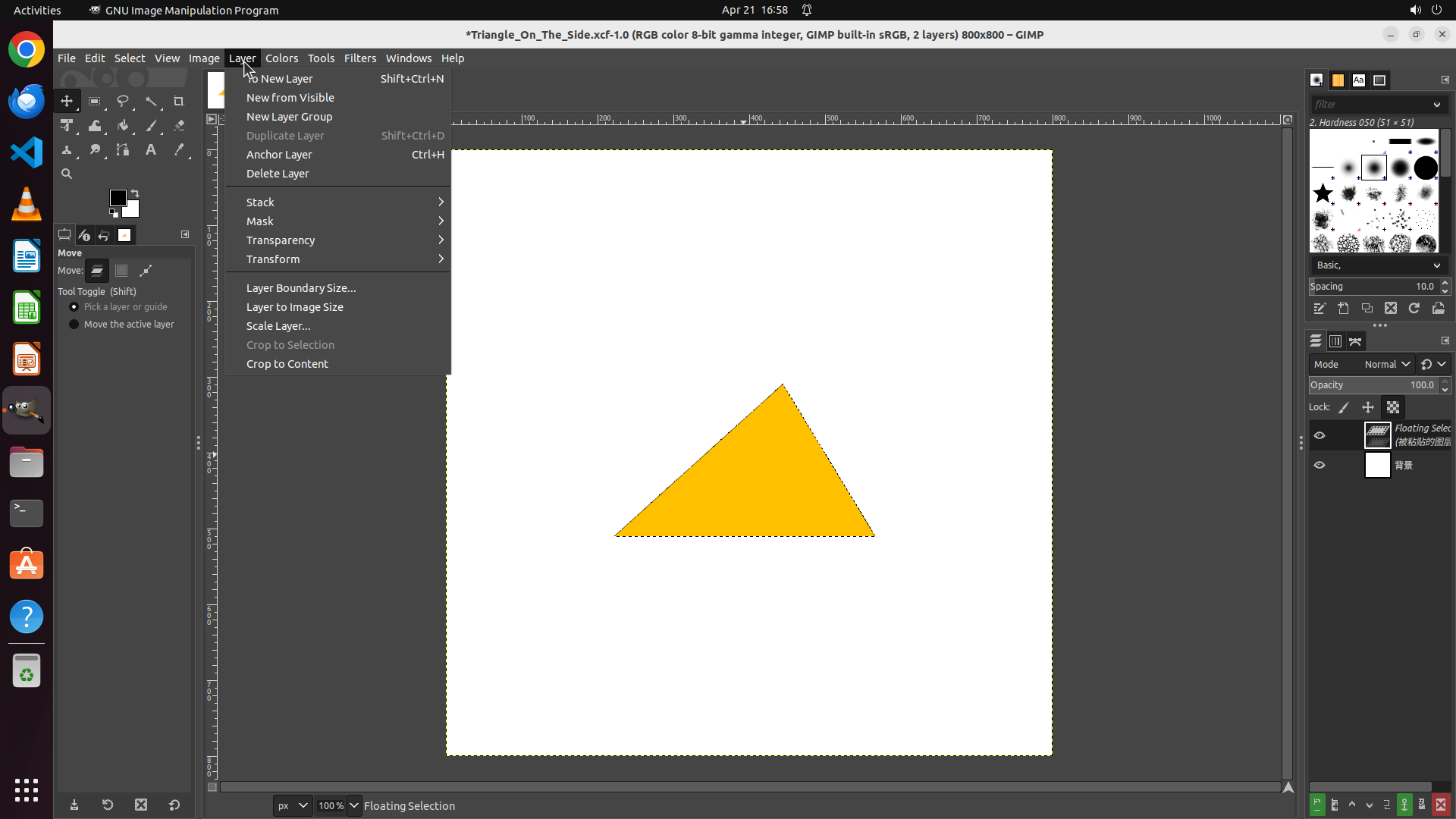Click Layer to Image Size

(x=294, y=307)
